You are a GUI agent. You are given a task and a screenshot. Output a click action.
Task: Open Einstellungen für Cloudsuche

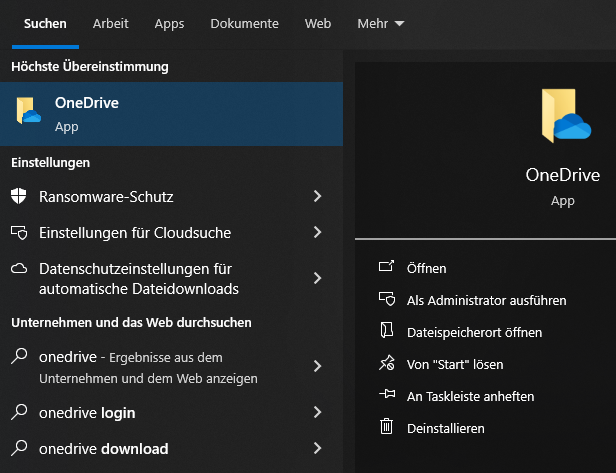click(x=135, y=233)
